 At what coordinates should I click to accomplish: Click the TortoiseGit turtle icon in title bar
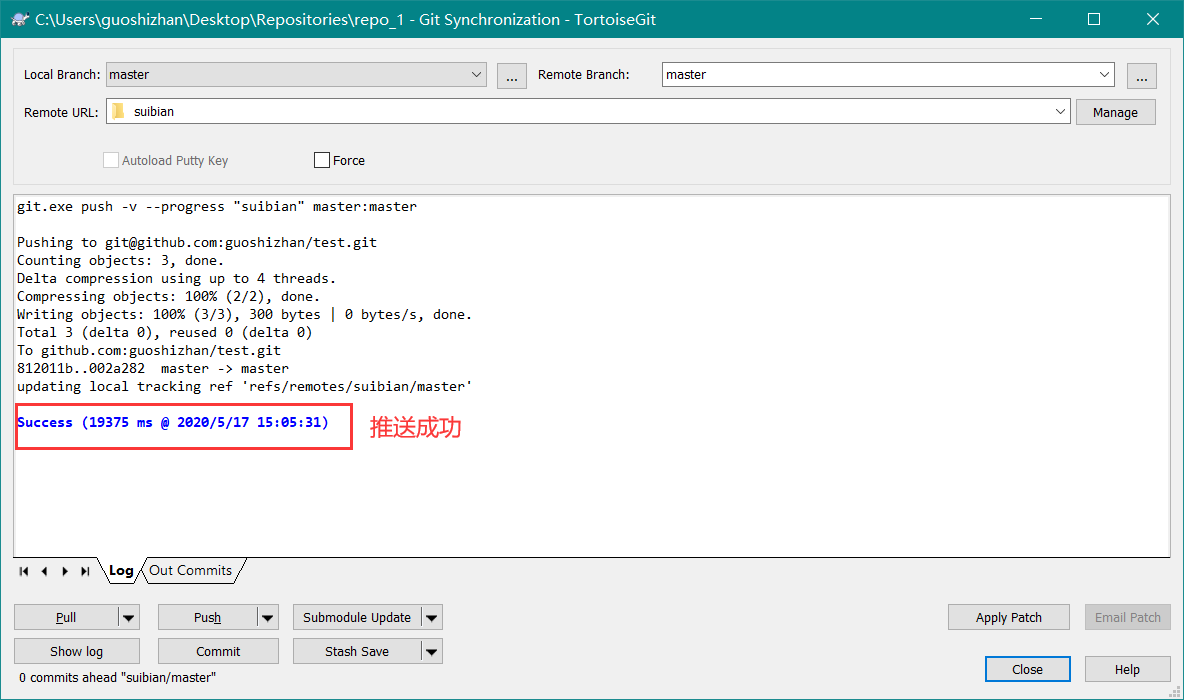tap(19, 19)
